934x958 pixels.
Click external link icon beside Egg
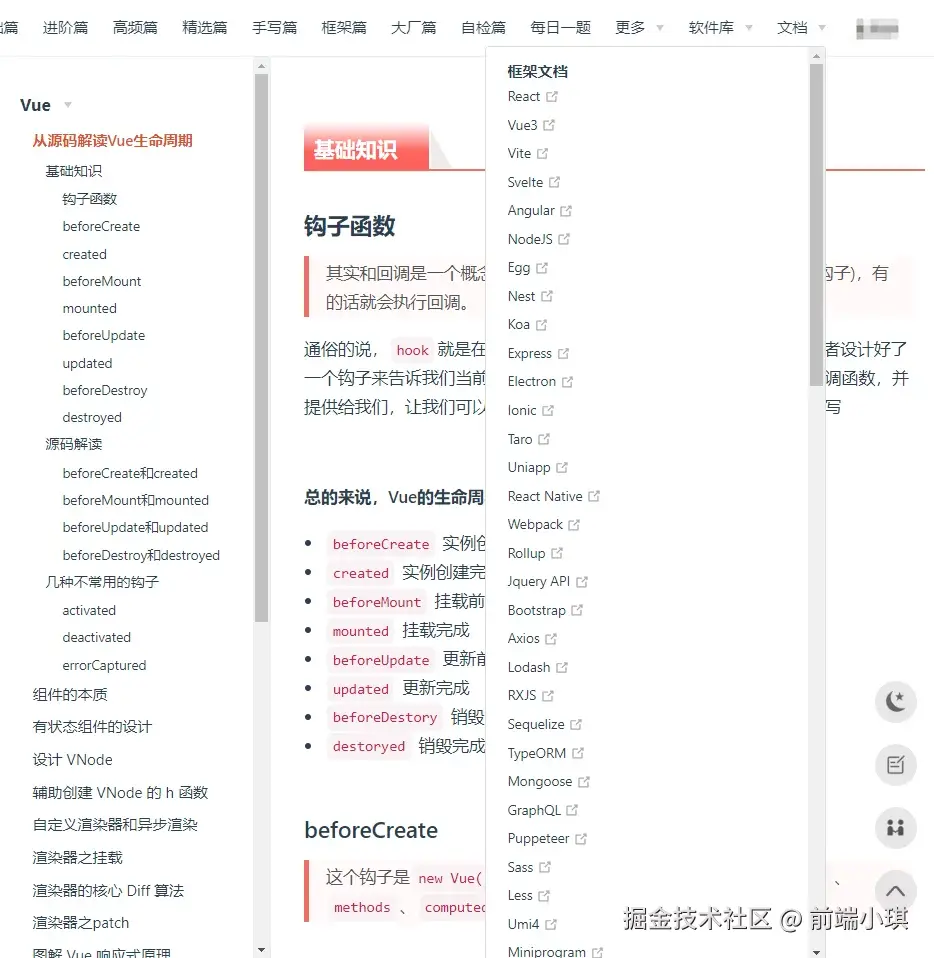coord(542,268)
